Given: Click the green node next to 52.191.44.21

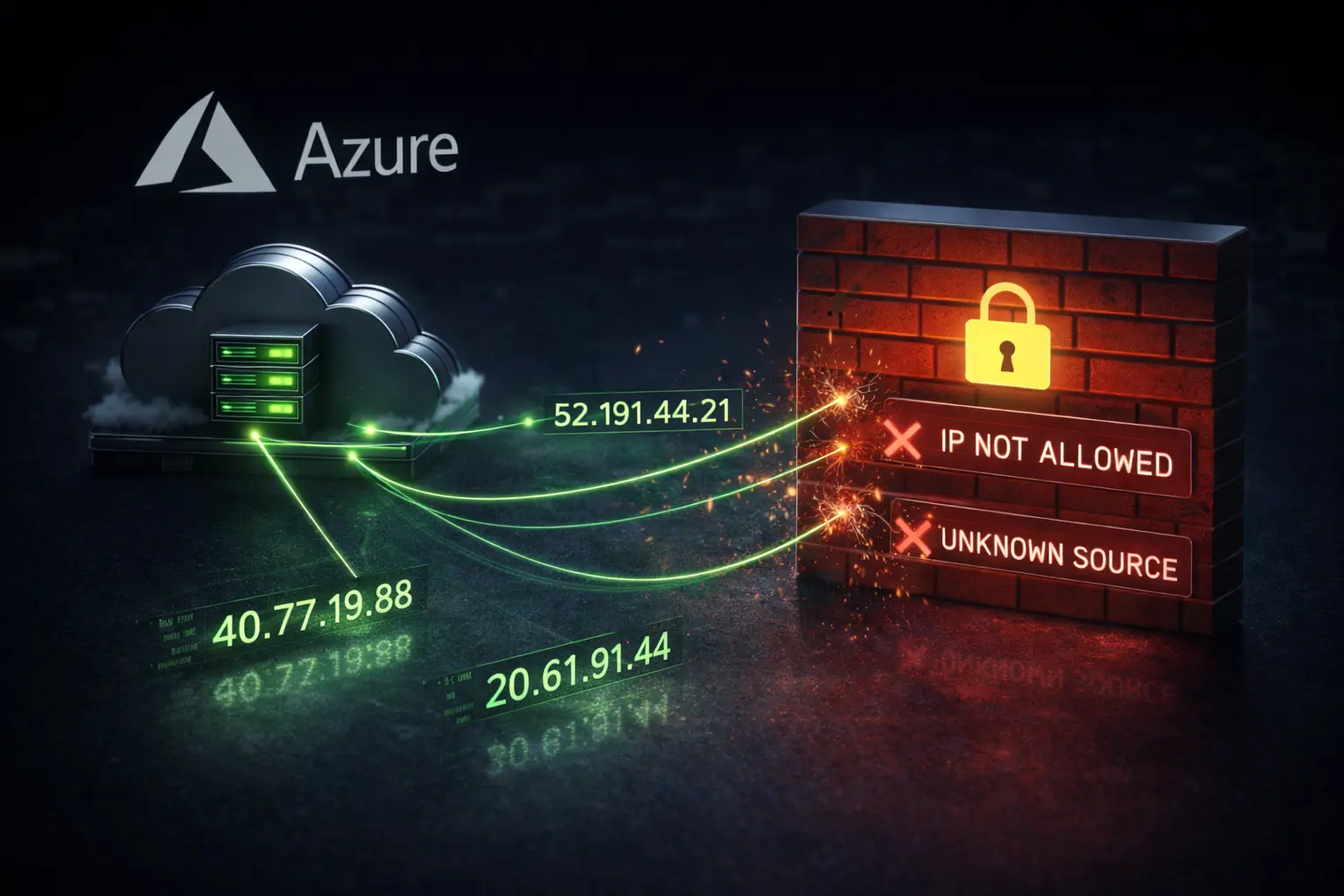Looking at the screenshot, I should tap(528, 422).
